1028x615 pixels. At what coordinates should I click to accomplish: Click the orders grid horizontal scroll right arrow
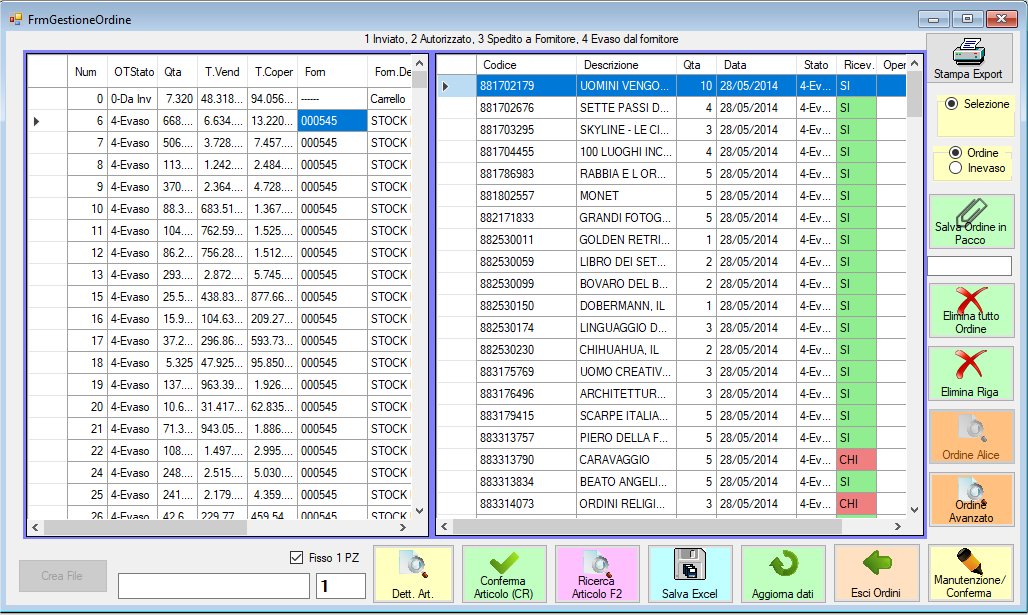click(x=403, y=527)
